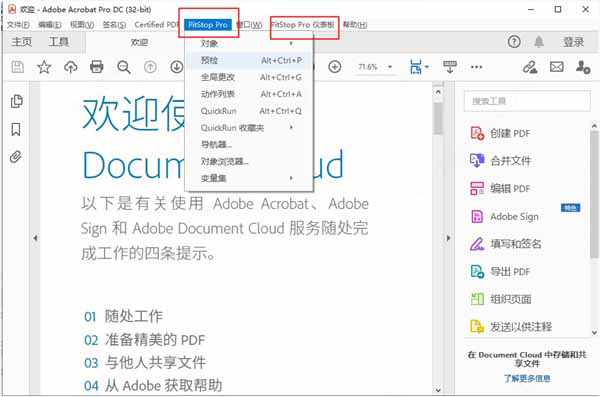Open the PitStop Pro 仪表板 menu
This screenshot has width=600, height=397.
(x=303, y=25)
